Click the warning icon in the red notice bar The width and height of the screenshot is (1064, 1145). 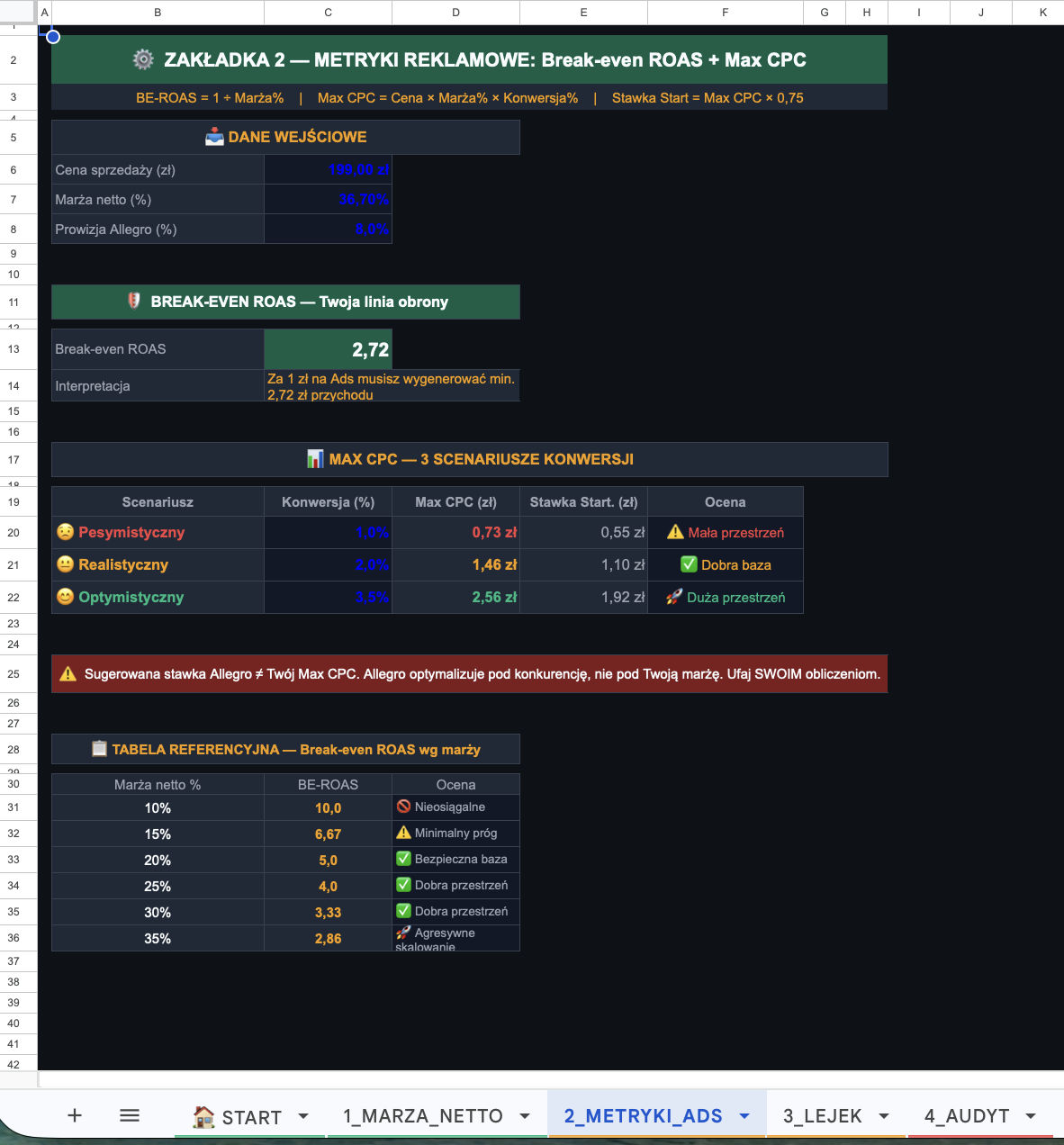pyautogui.click(x=68, y=674)
